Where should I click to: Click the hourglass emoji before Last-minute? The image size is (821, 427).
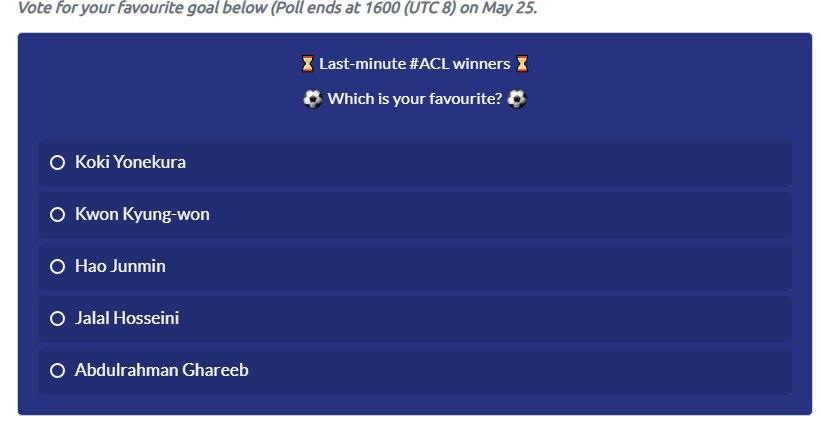point(307,64)
